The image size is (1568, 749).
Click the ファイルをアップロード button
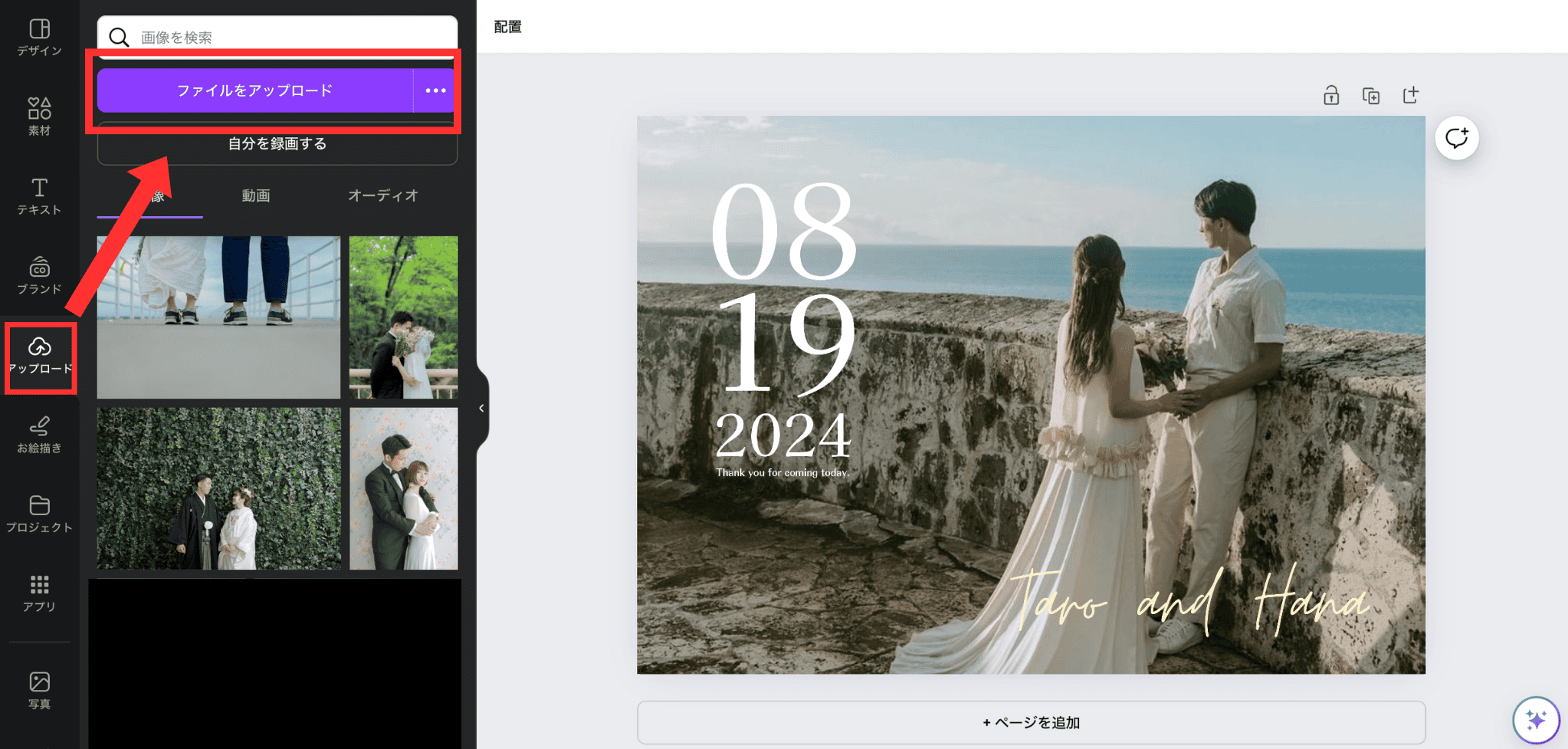coord(254,90)
